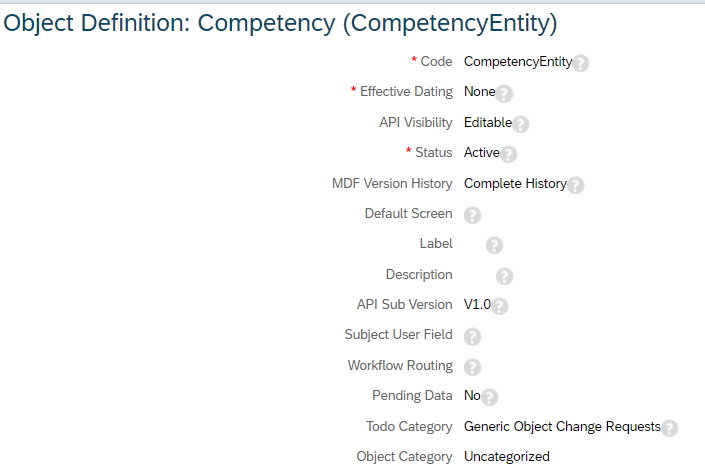
Task: Click MDF Version History help icon
Action: (x=576, y=185)
